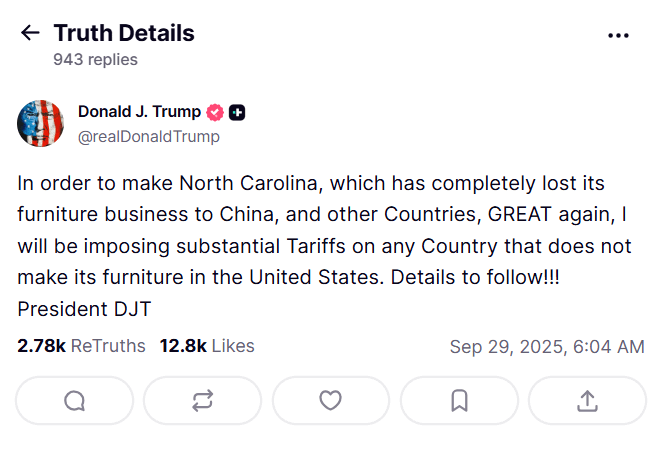Viewport: 663px width, 449px height.
Task: Share the post using upload icon
Action: (587, 400)
